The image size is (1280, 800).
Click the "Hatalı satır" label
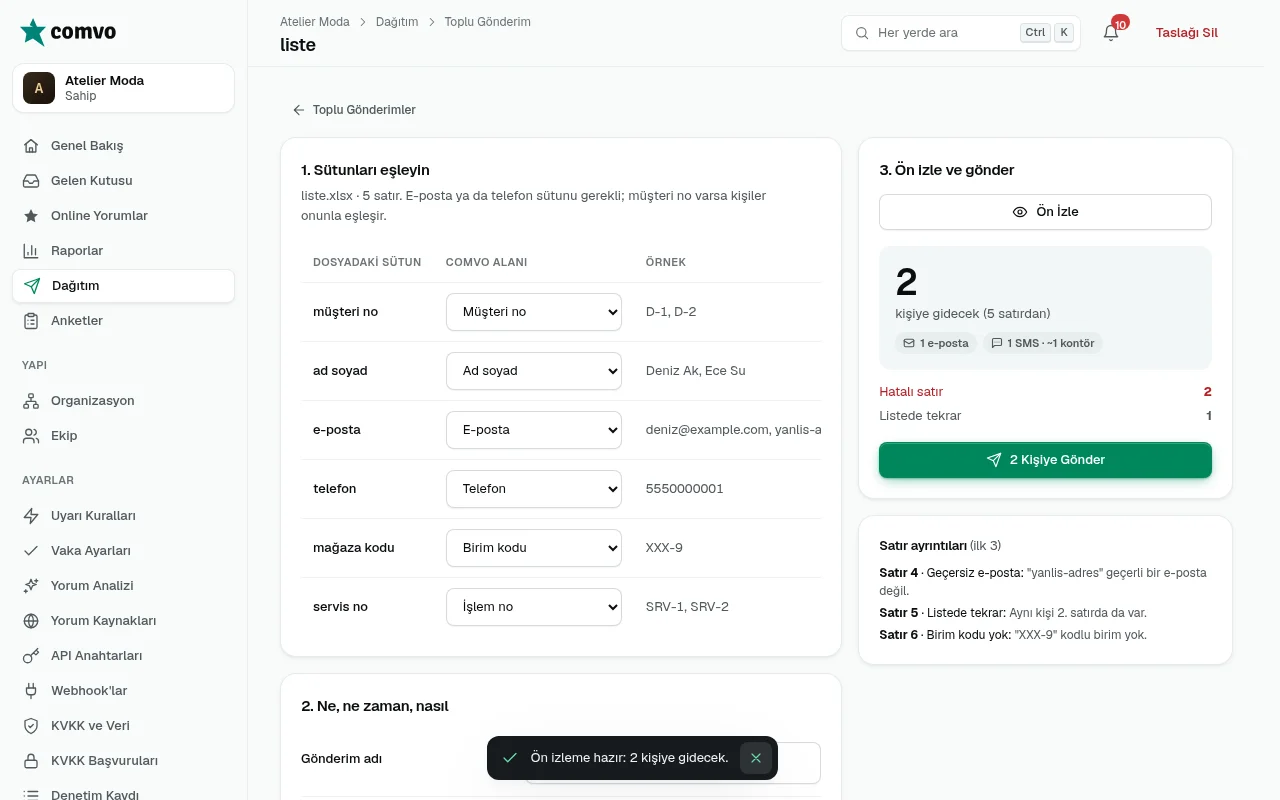point(911,392)
